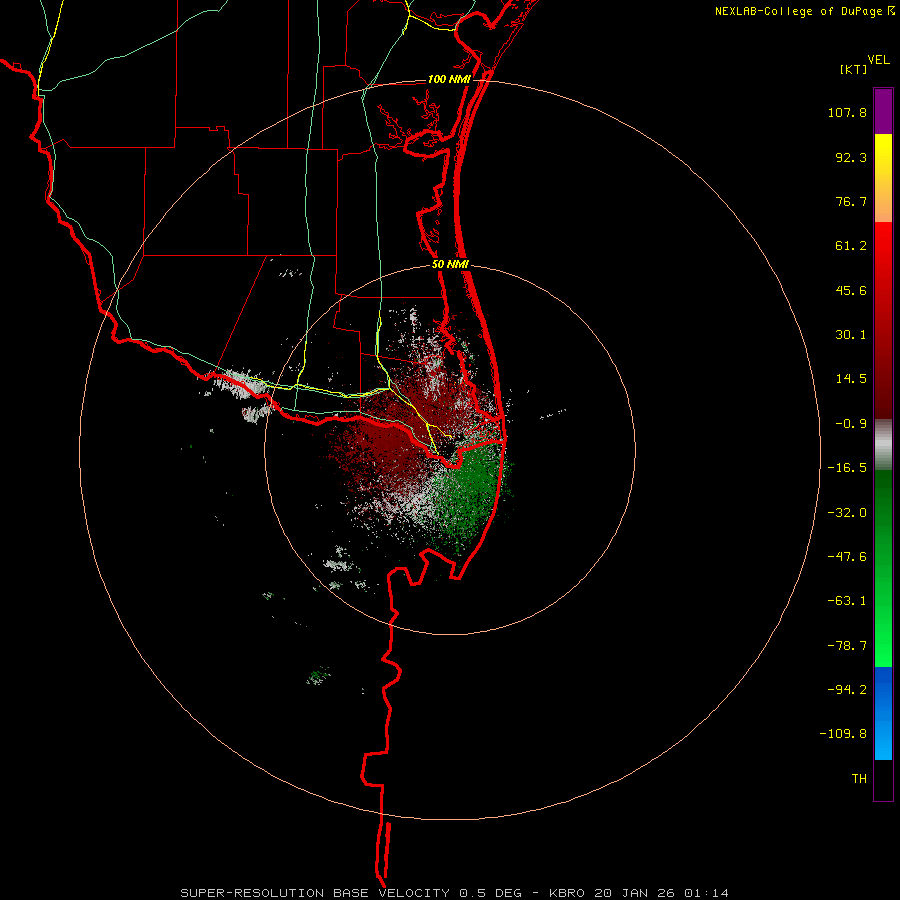Image resolution: width=900 pixels, height=900 pixels.
Task: Click the -78.7 velocity scale value
Action: tap(847, 646)
